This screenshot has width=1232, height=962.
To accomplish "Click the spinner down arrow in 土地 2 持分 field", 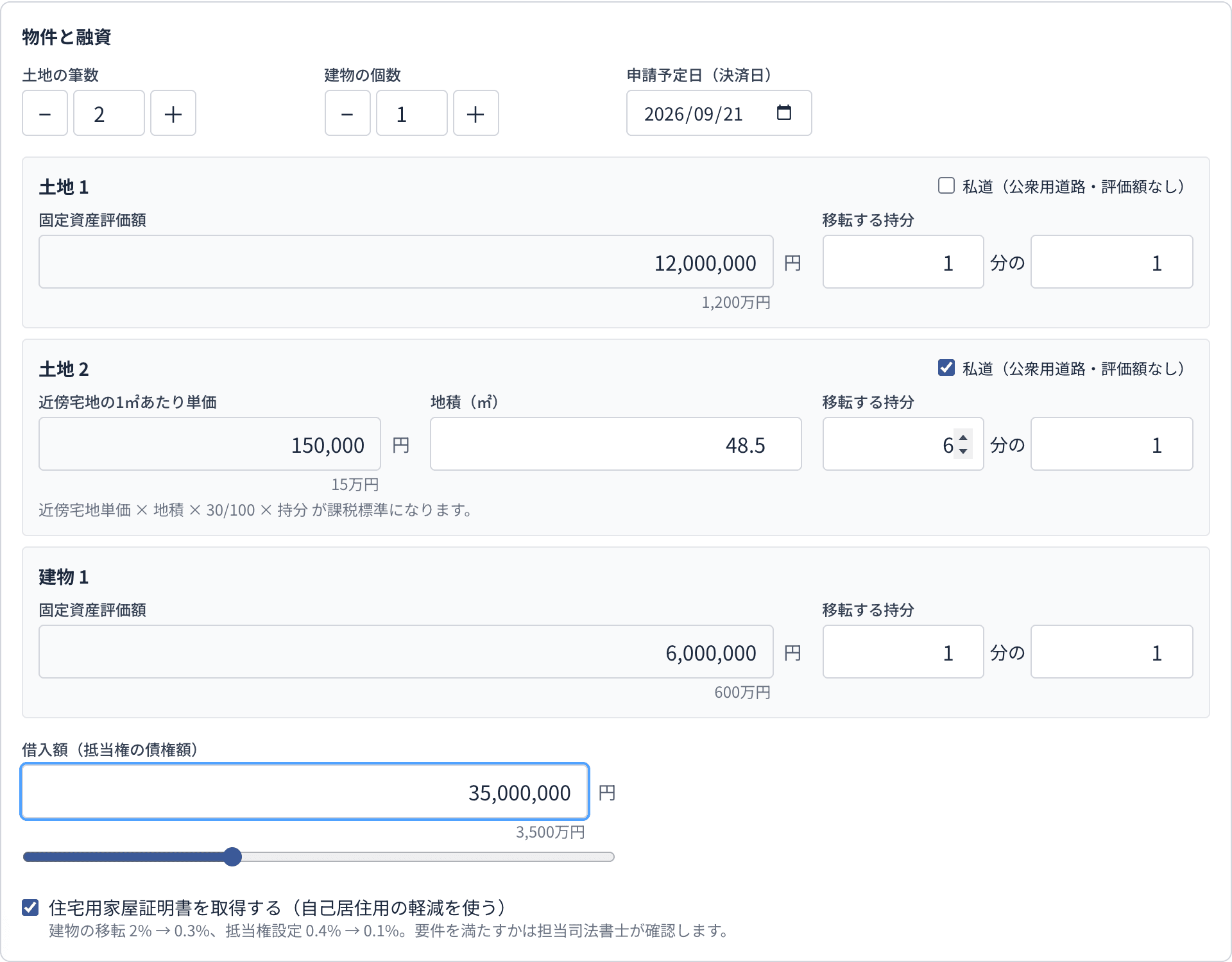I will tap(963, 451).
